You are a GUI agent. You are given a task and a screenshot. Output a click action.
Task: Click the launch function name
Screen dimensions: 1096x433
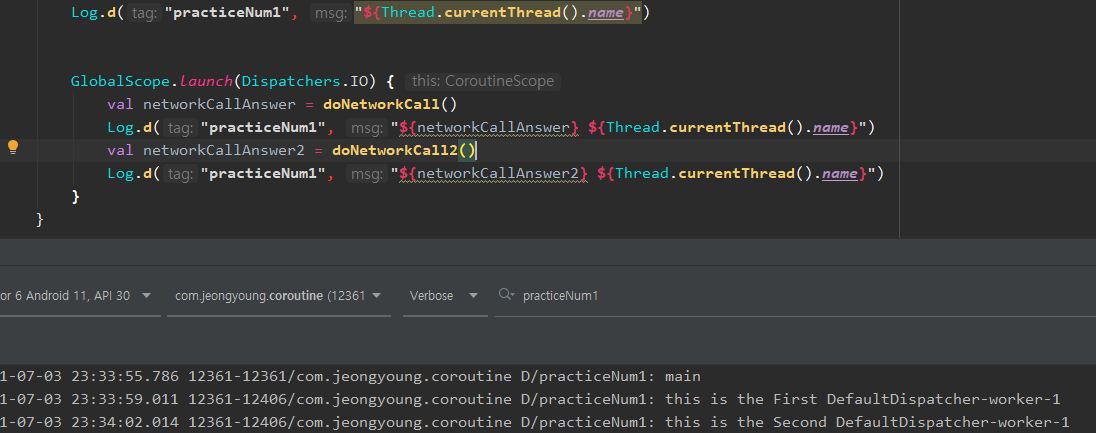[206, 82]
